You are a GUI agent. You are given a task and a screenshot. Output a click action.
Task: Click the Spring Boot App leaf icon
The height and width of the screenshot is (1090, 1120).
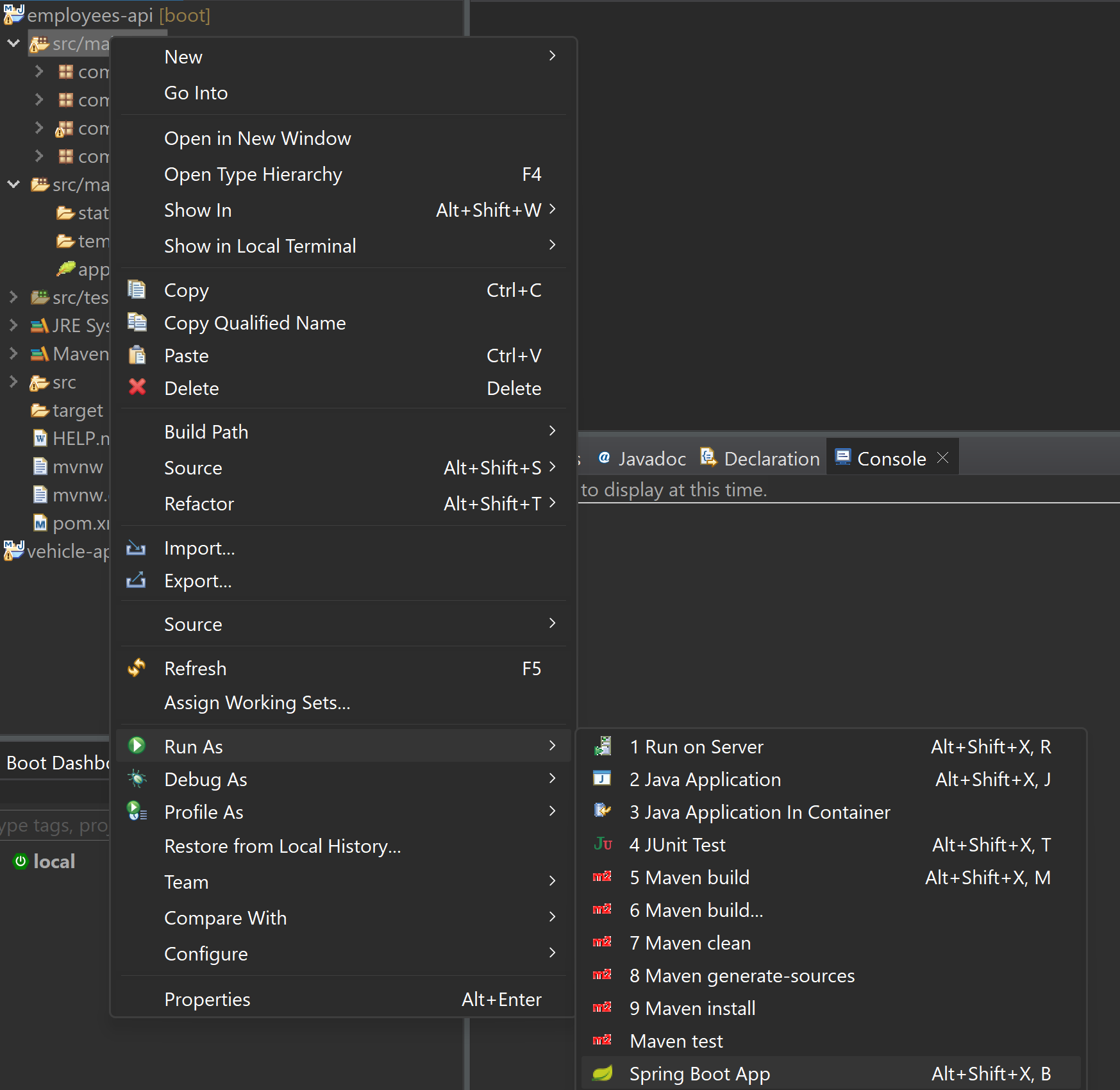603,1073
